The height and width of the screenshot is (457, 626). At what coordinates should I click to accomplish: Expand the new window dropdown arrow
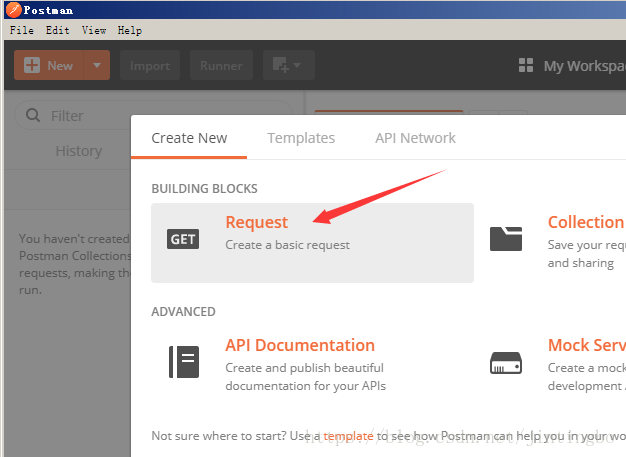pos(297,65)
